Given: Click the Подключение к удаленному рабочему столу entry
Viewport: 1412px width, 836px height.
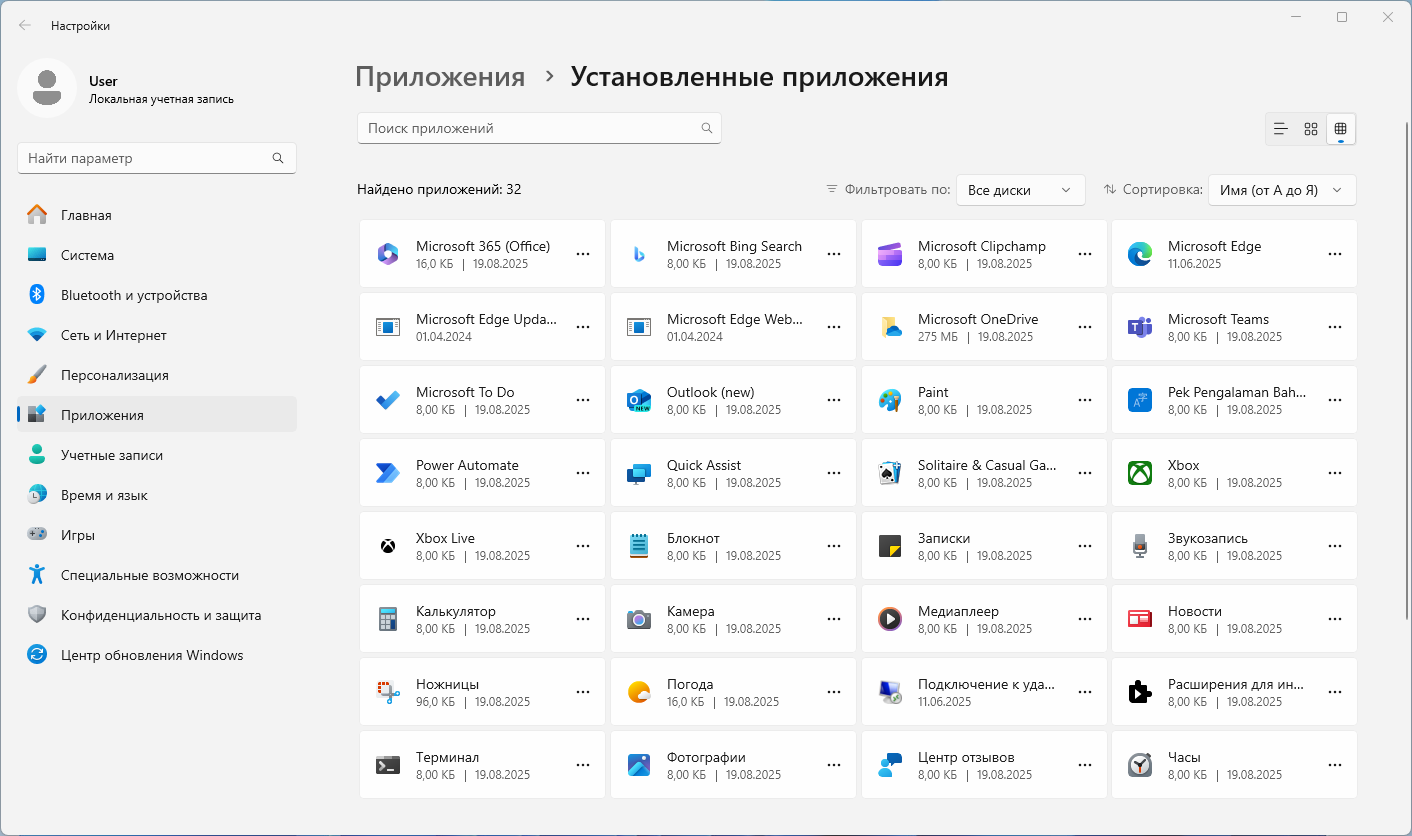Looking at the screenshot, I should click(x=985, y=692).
